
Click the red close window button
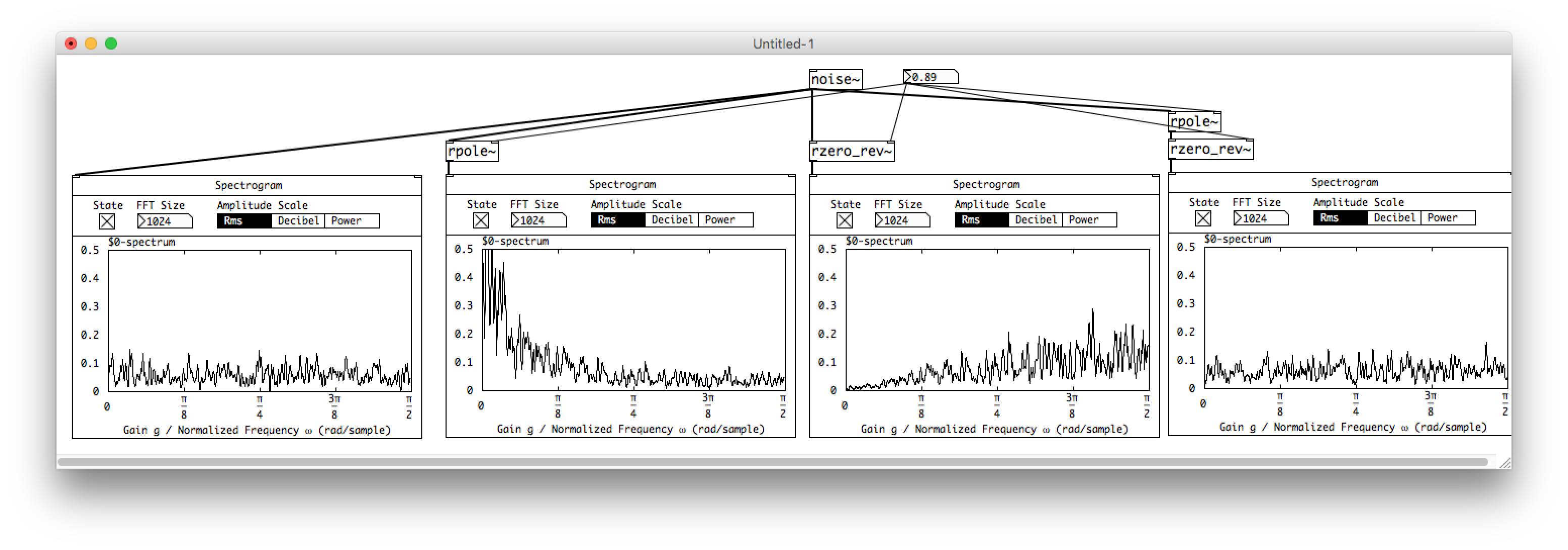click(x=71, y=43)
